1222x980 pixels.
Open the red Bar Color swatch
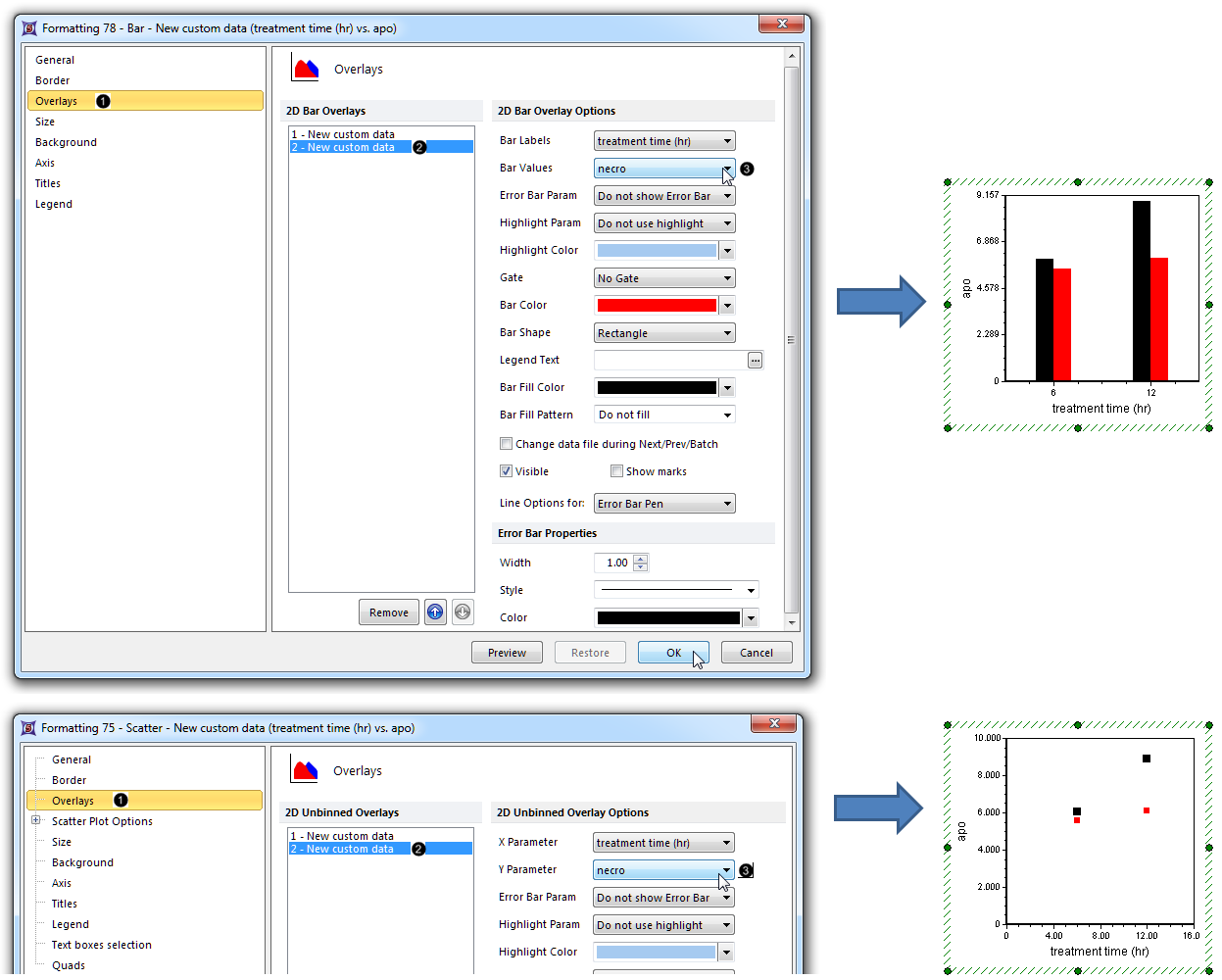[x=657, y=306]
